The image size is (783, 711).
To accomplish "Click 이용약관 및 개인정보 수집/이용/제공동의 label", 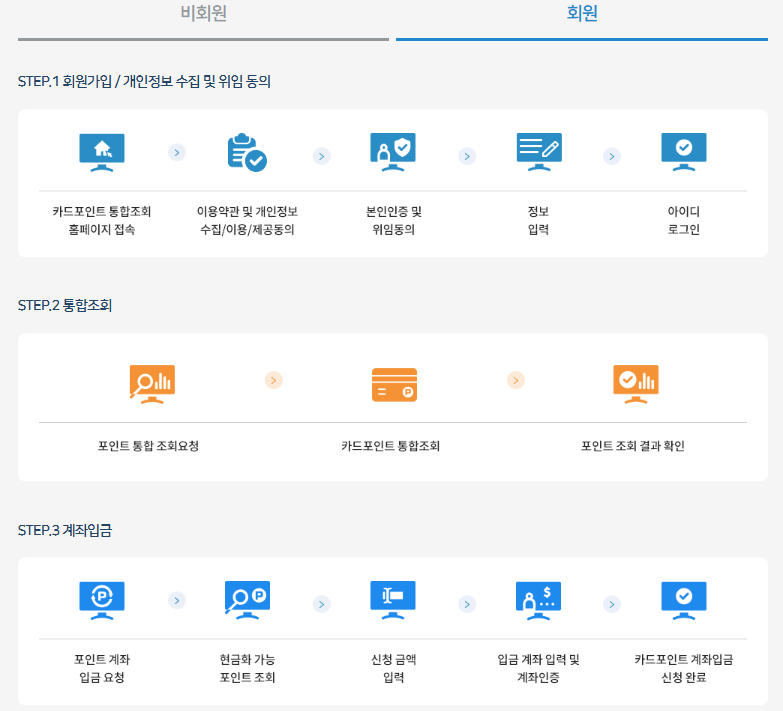I will (x=247, y=220).
